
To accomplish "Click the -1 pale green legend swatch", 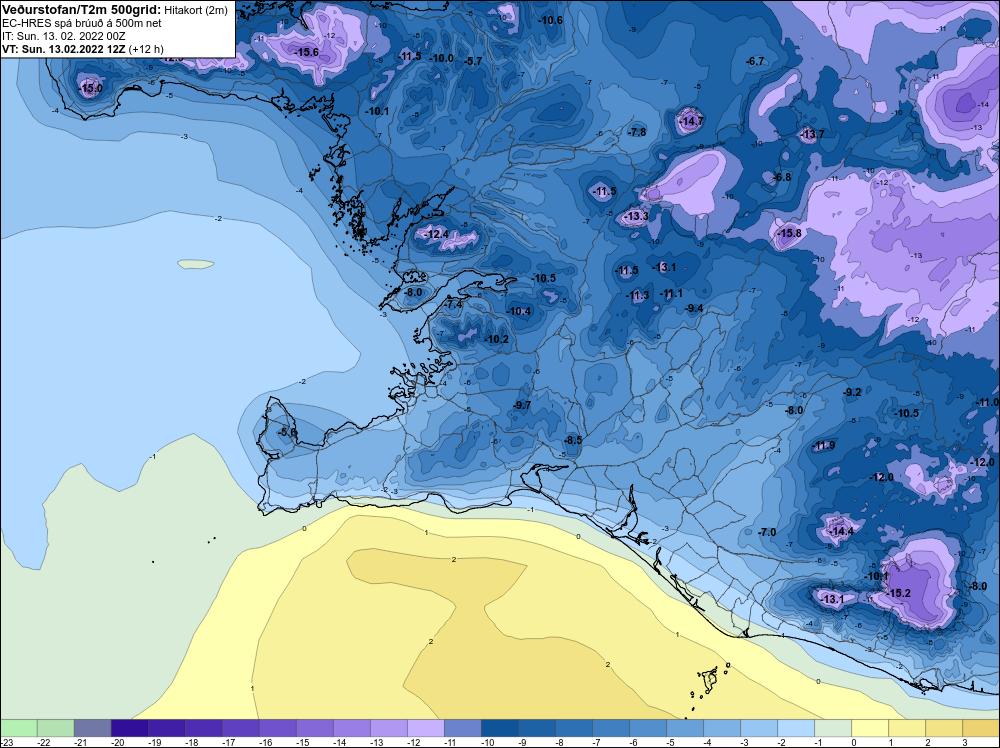I will 833,728.
